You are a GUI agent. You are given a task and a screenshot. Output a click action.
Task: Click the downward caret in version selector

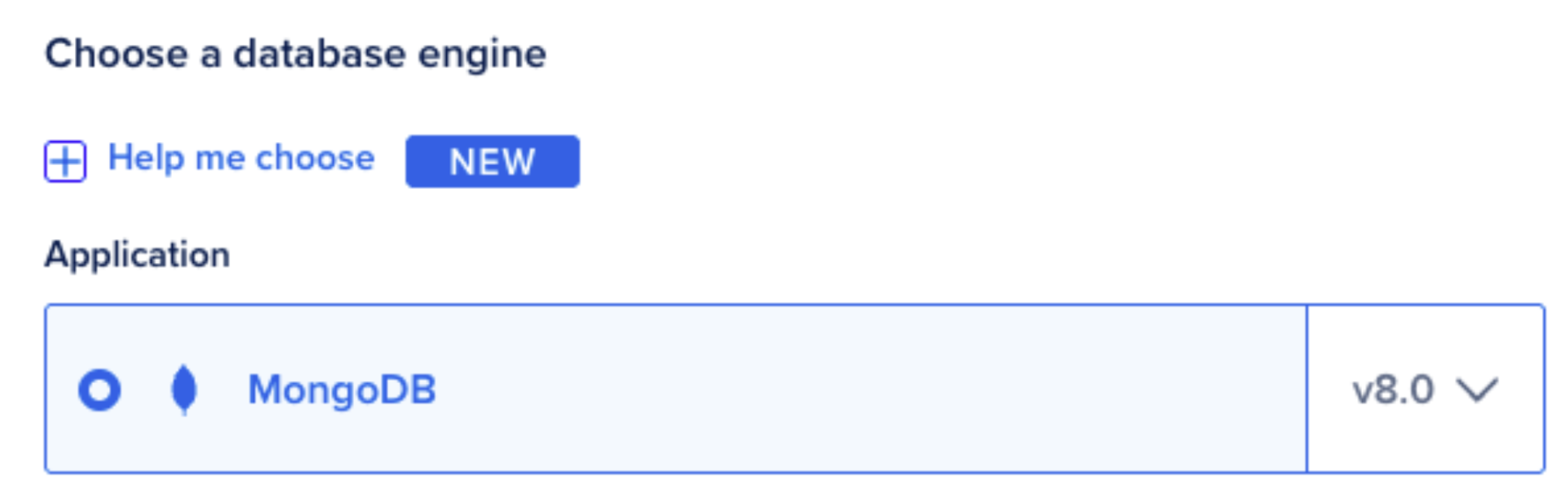pos(1476,390)
